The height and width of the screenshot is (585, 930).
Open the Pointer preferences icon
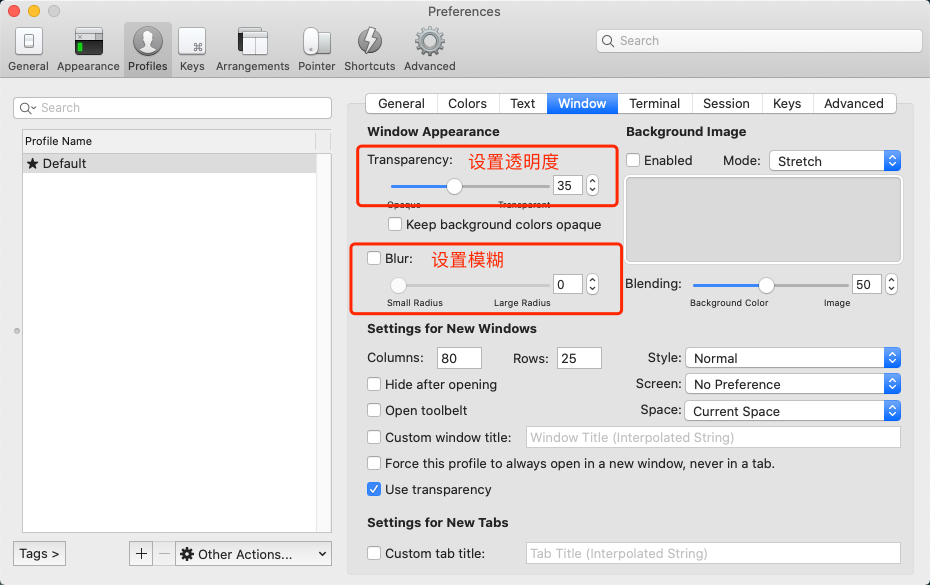[317, 42]
